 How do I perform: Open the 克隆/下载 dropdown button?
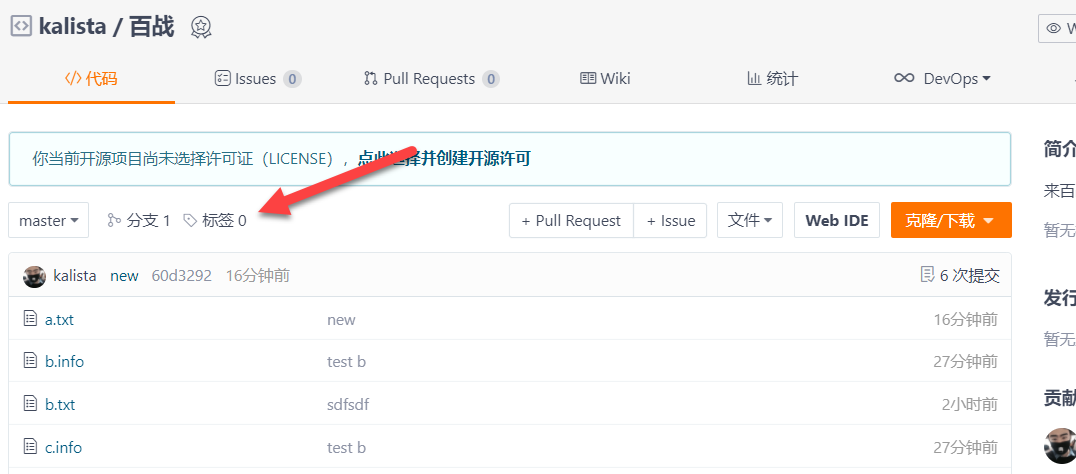[x=950, y=221]
